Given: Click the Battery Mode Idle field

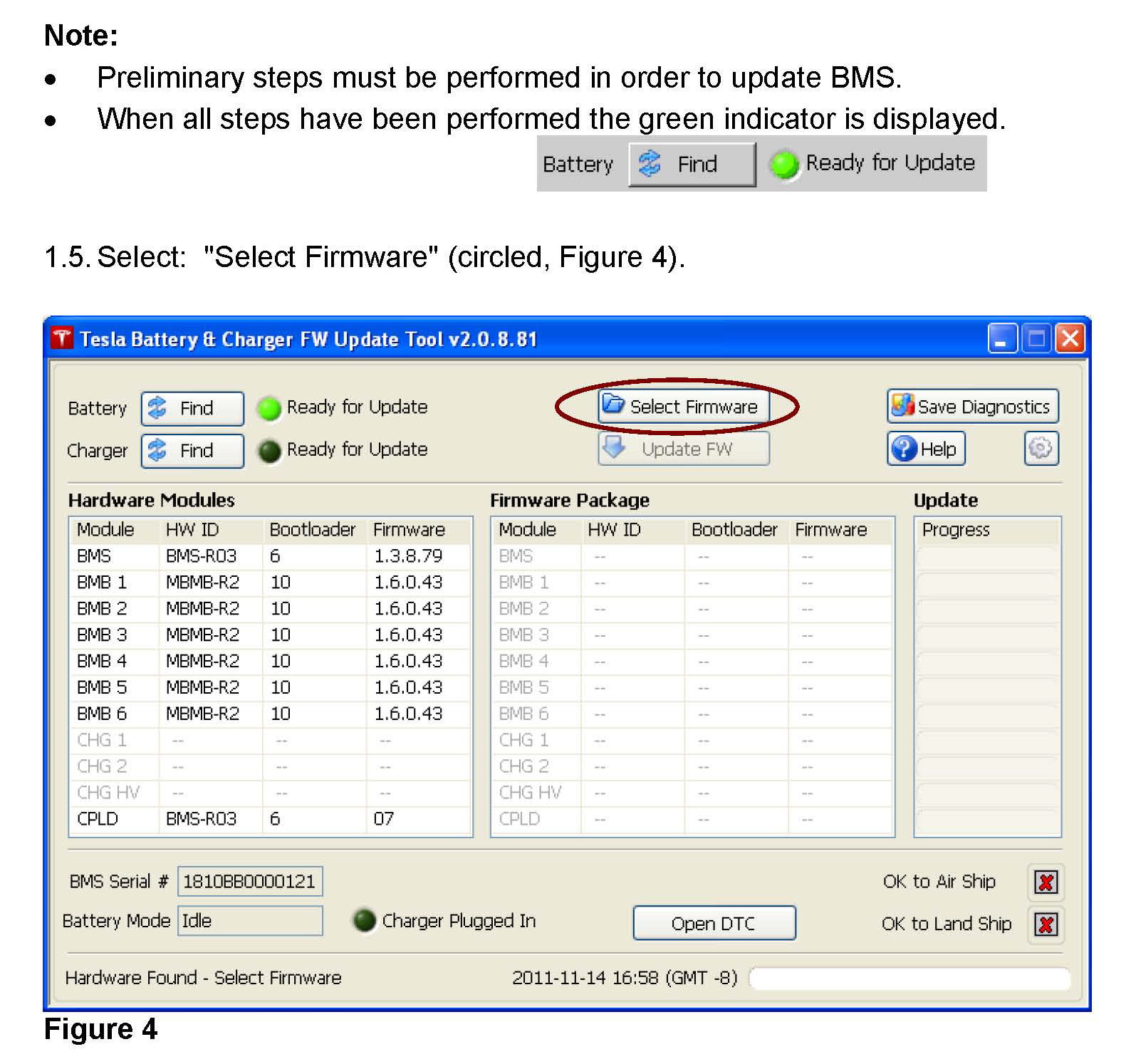Looking at the screenshot, I should pyautogui.click(x=249, y=921).
